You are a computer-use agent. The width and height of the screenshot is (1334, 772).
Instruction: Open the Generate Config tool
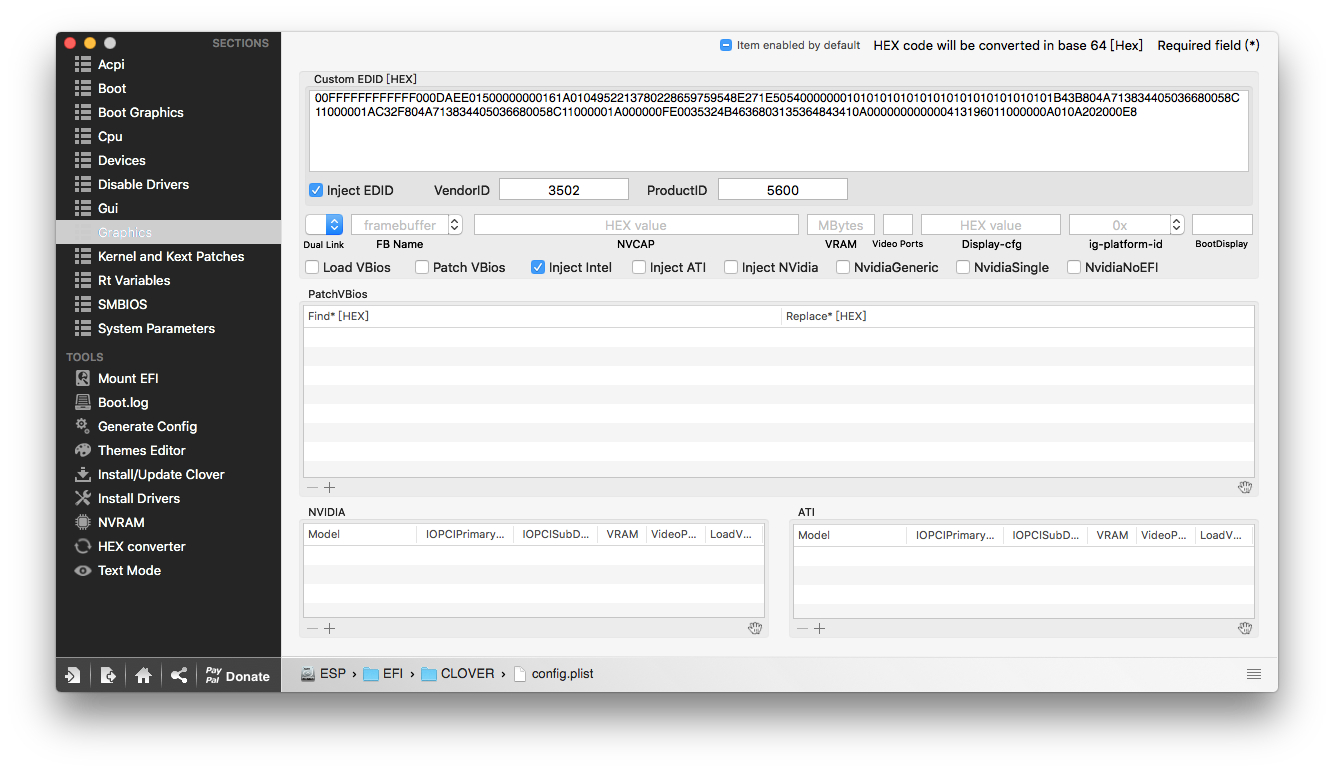[147, 426]
